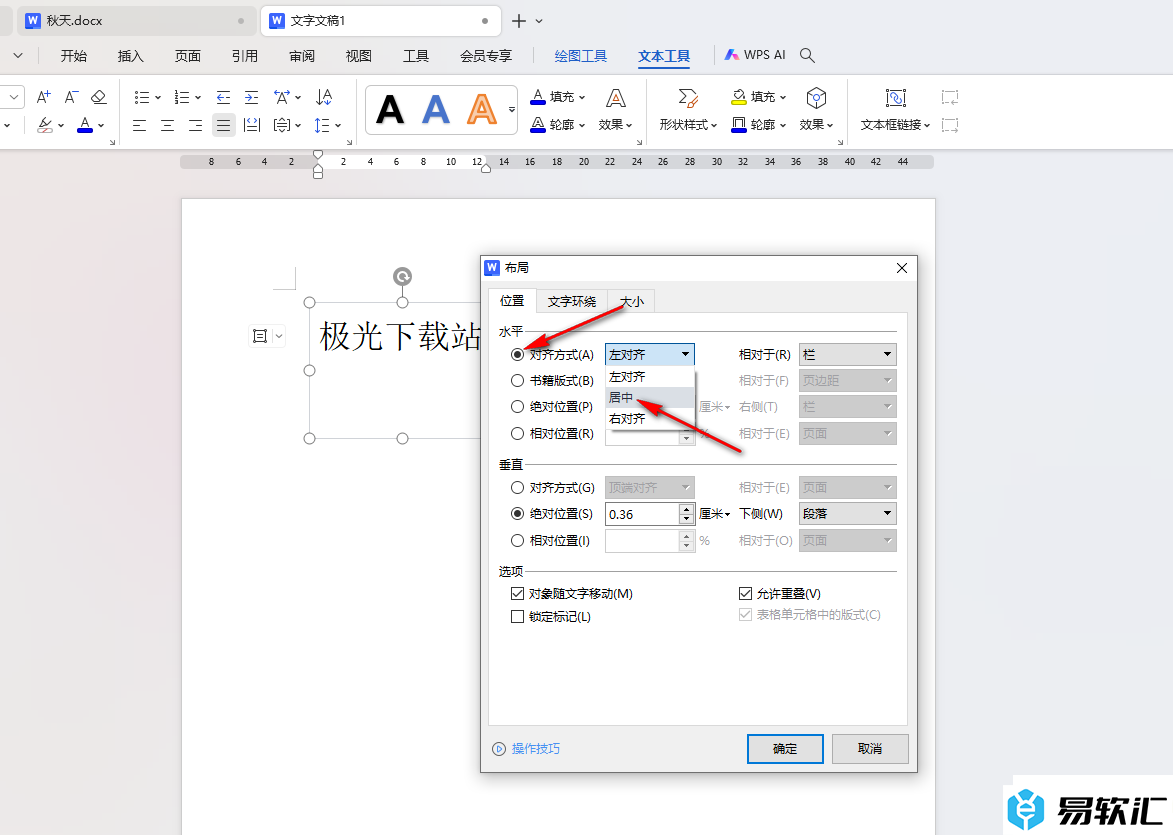
Task: Justify text alignment icon
Action: (223, 125)
